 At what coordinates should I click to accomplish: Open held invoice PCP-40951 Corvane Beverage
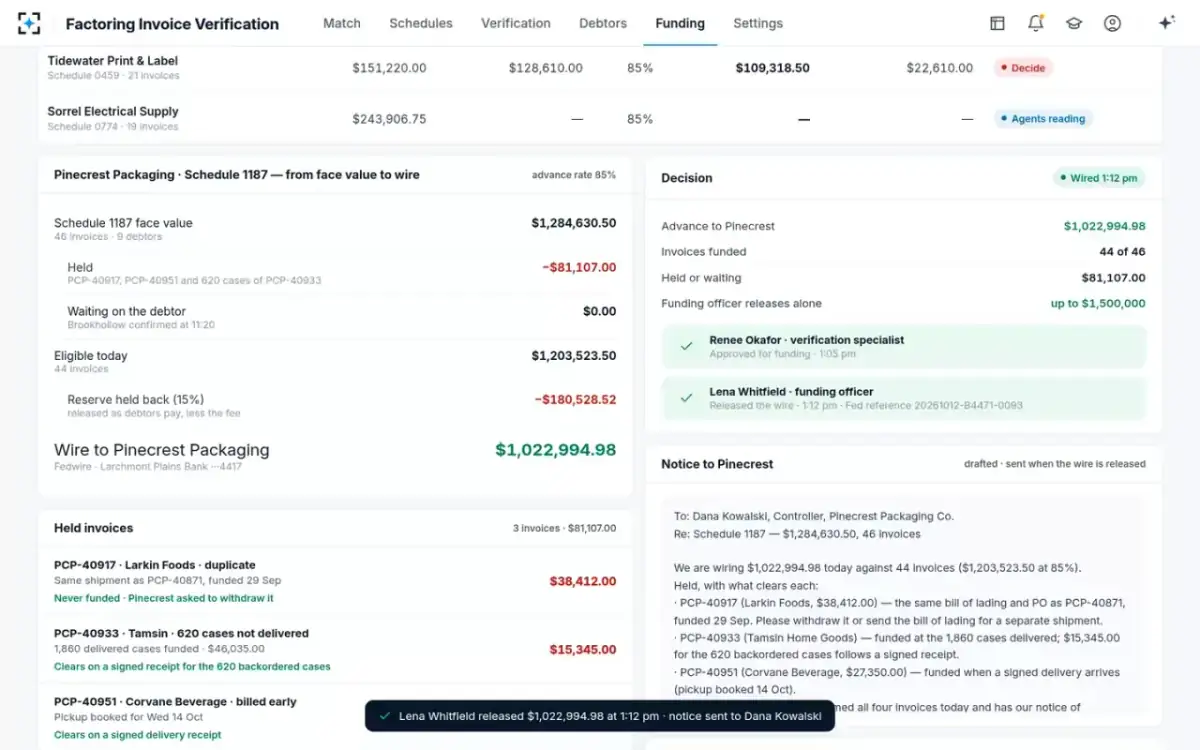click(335, 717)
